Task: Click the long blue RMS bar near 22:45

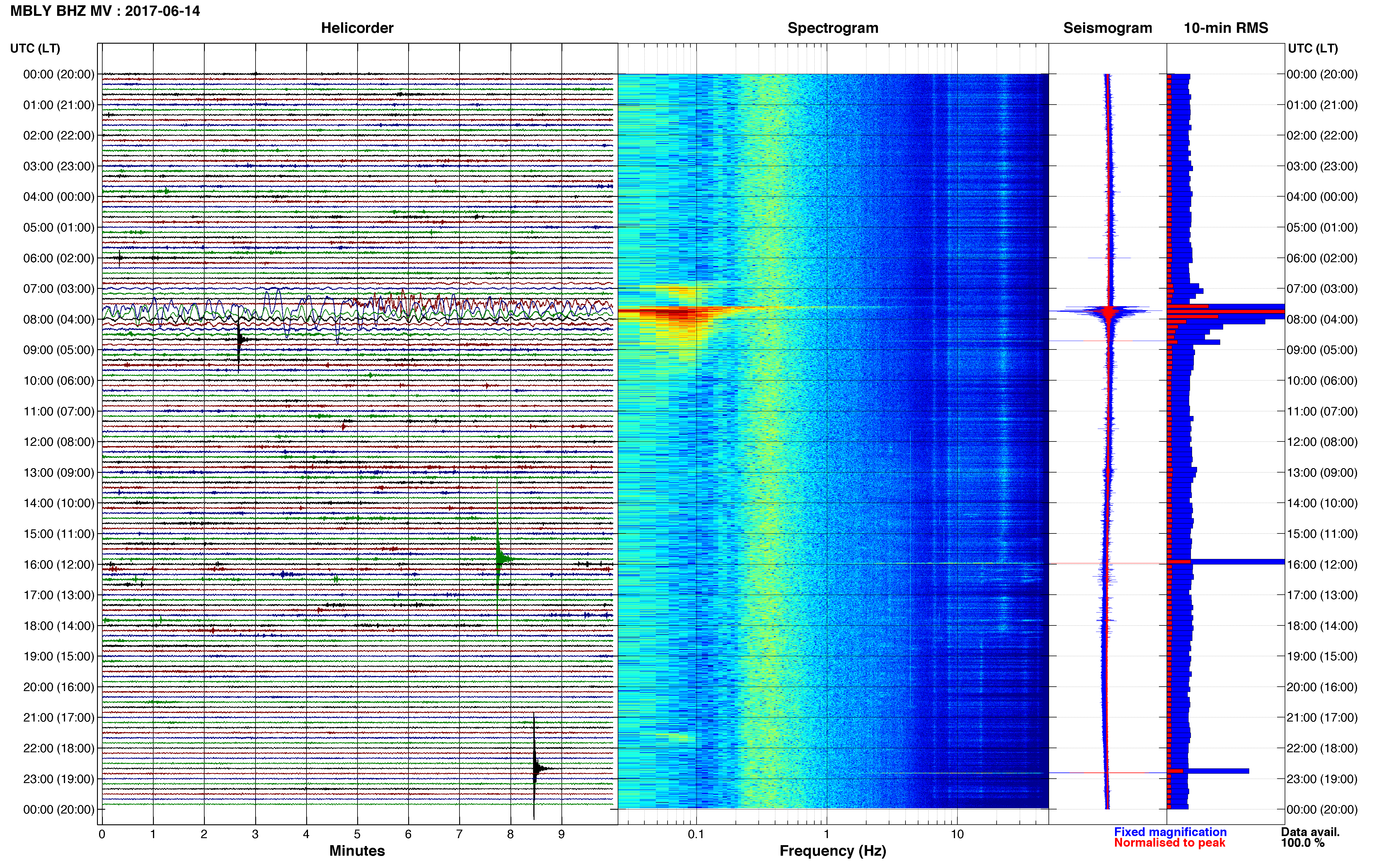Action: click(x=1209, y=771)
